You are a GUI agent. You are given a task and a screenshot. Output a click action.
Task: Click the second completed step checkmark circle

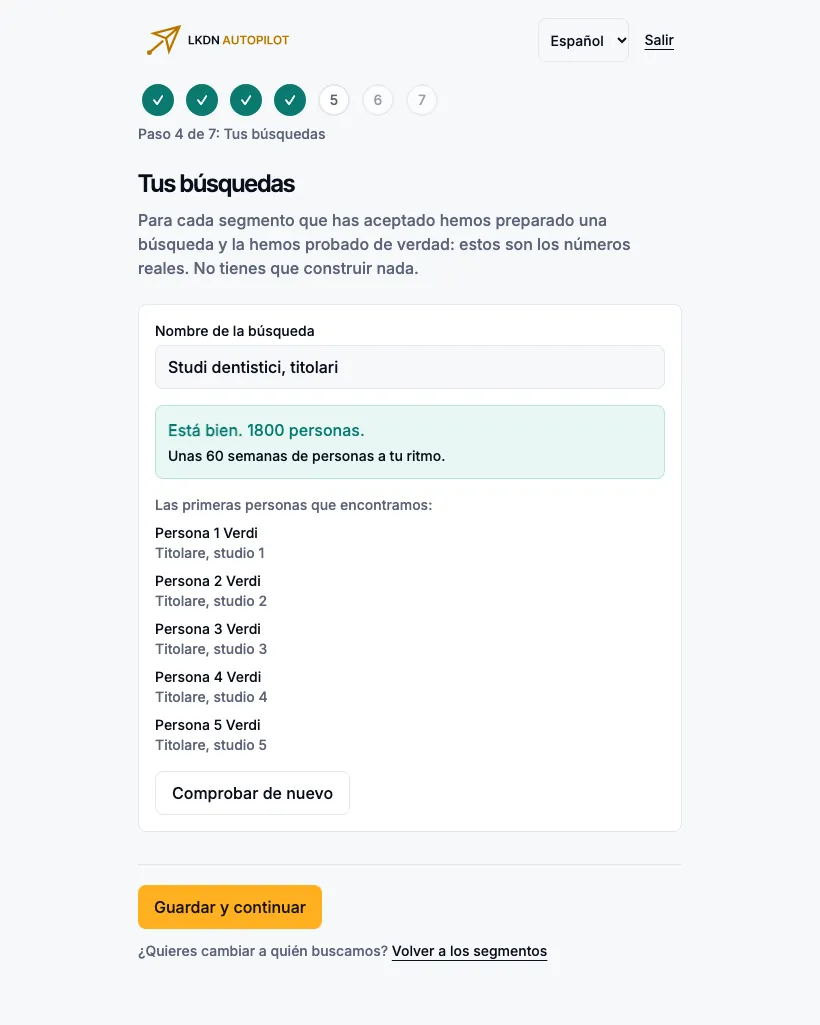202,100
